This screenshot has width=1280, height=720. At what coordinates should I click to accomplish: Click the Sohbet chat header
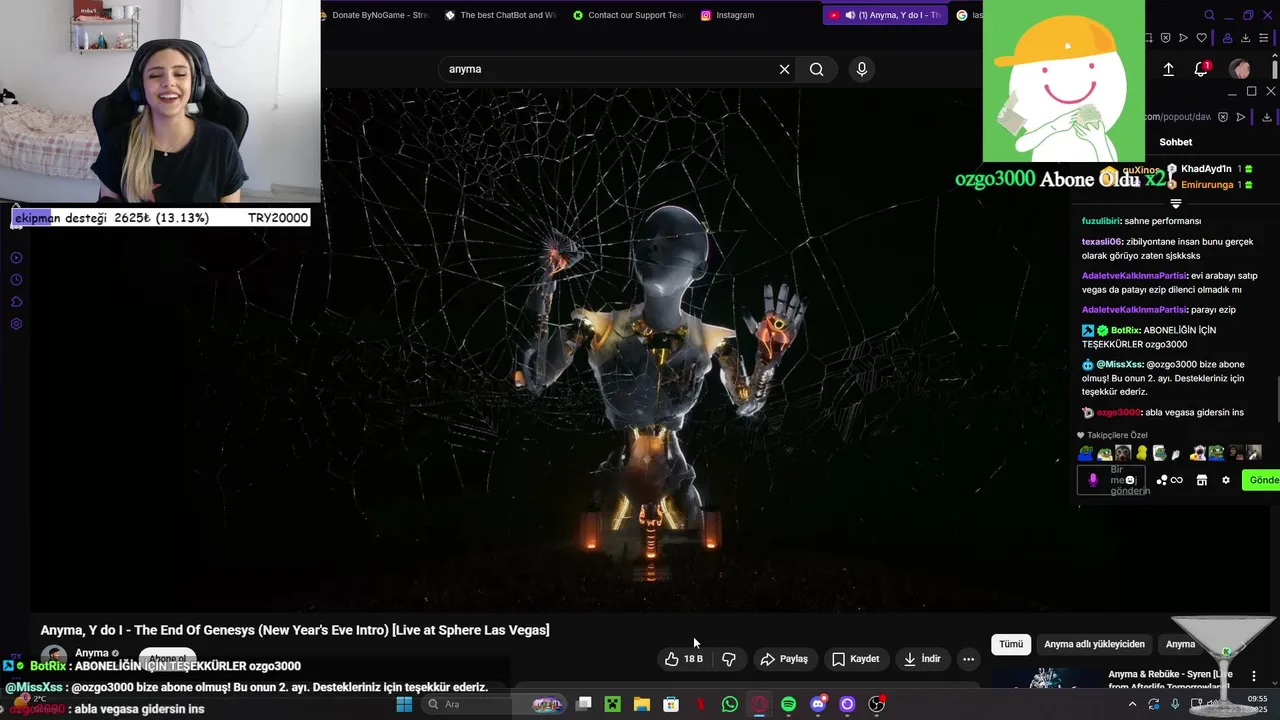(1176, 142)
